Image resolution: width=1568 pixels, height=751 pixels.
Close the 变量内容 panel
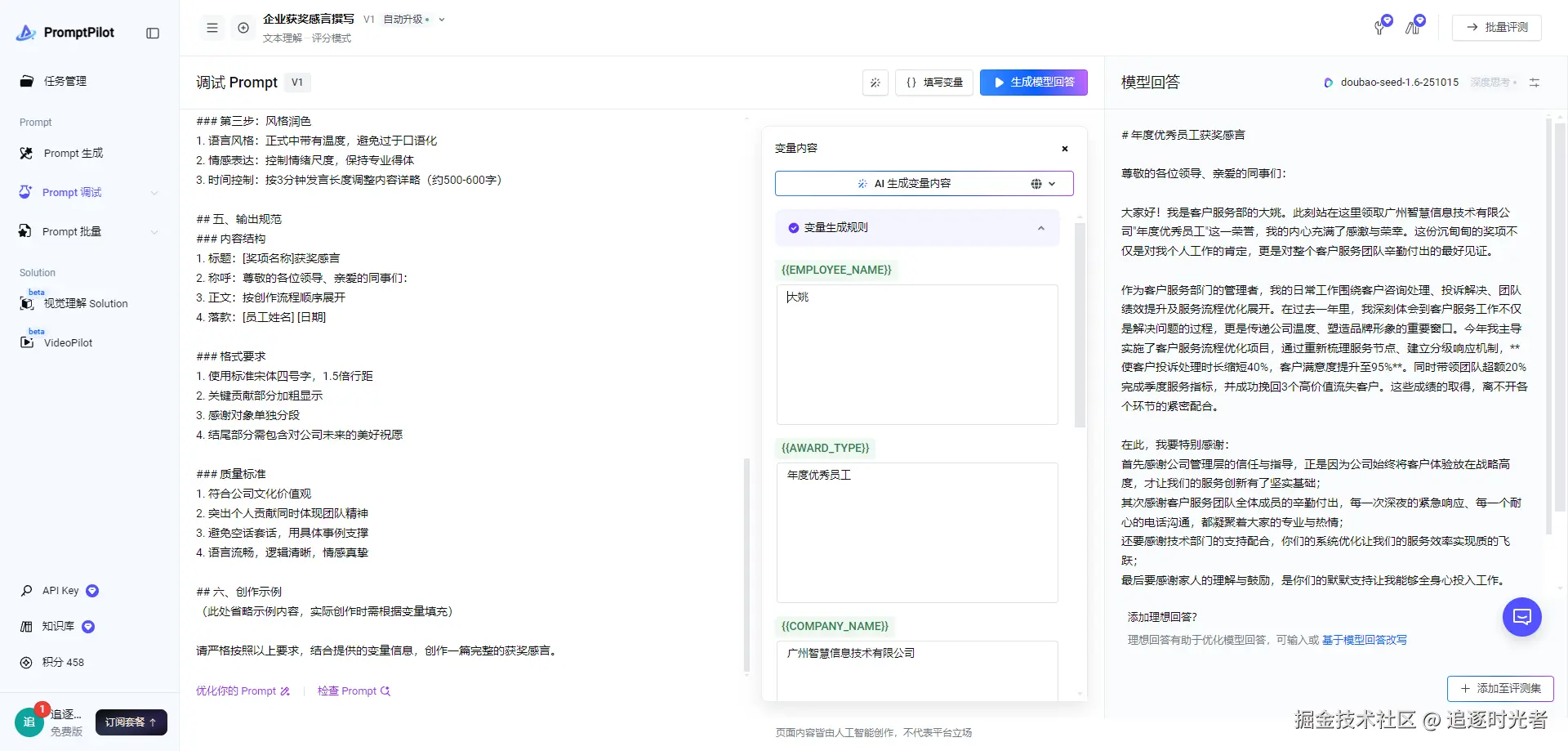pos(1065,149)
